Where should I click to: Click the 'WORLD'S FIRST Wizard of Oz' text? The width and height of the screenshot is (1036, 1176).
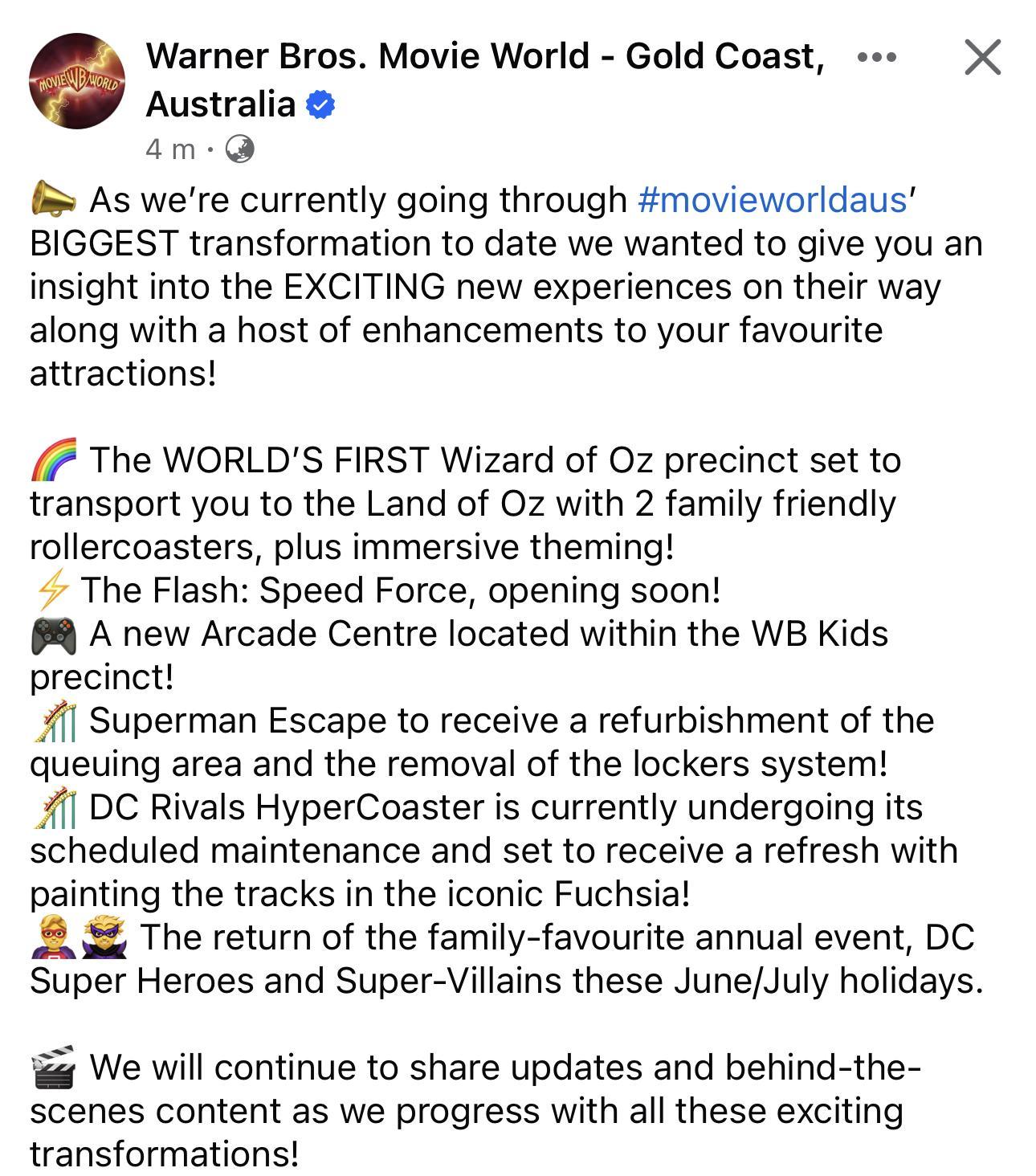[x=408, y=460]
